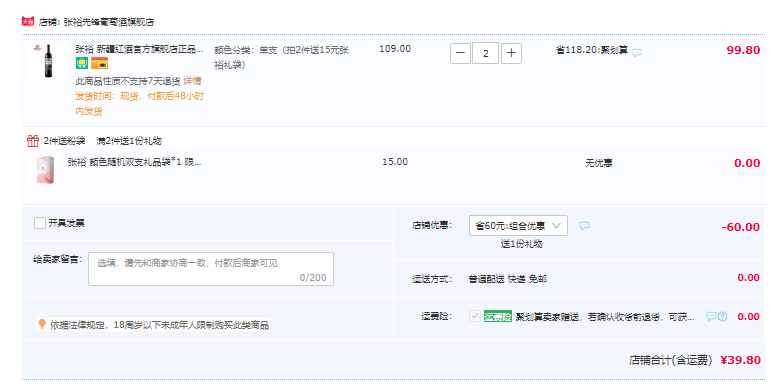Enable the 开具发票 checkbox

click(40, 223)
